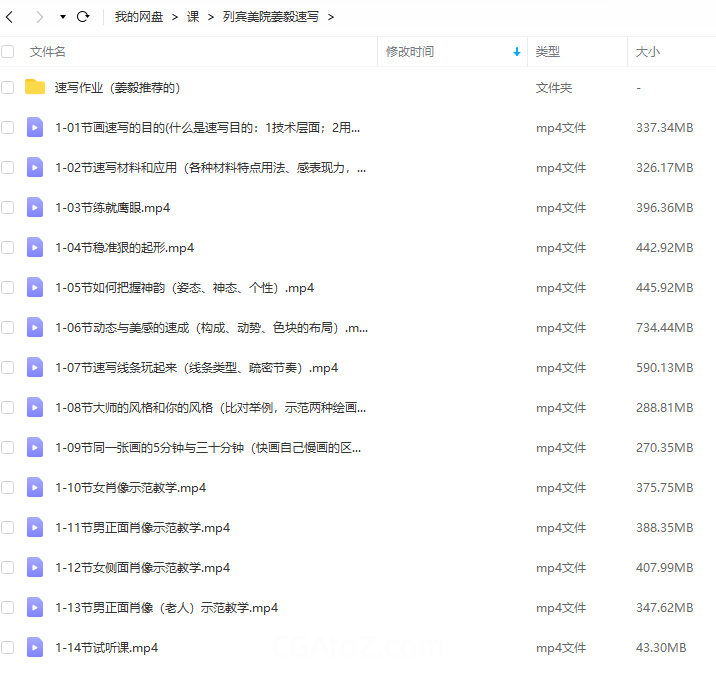The height and width of the screenshot is (677, 716).
Task: Click video icon for 1-14节试听课.mp4
Action: tap(35, 647)
